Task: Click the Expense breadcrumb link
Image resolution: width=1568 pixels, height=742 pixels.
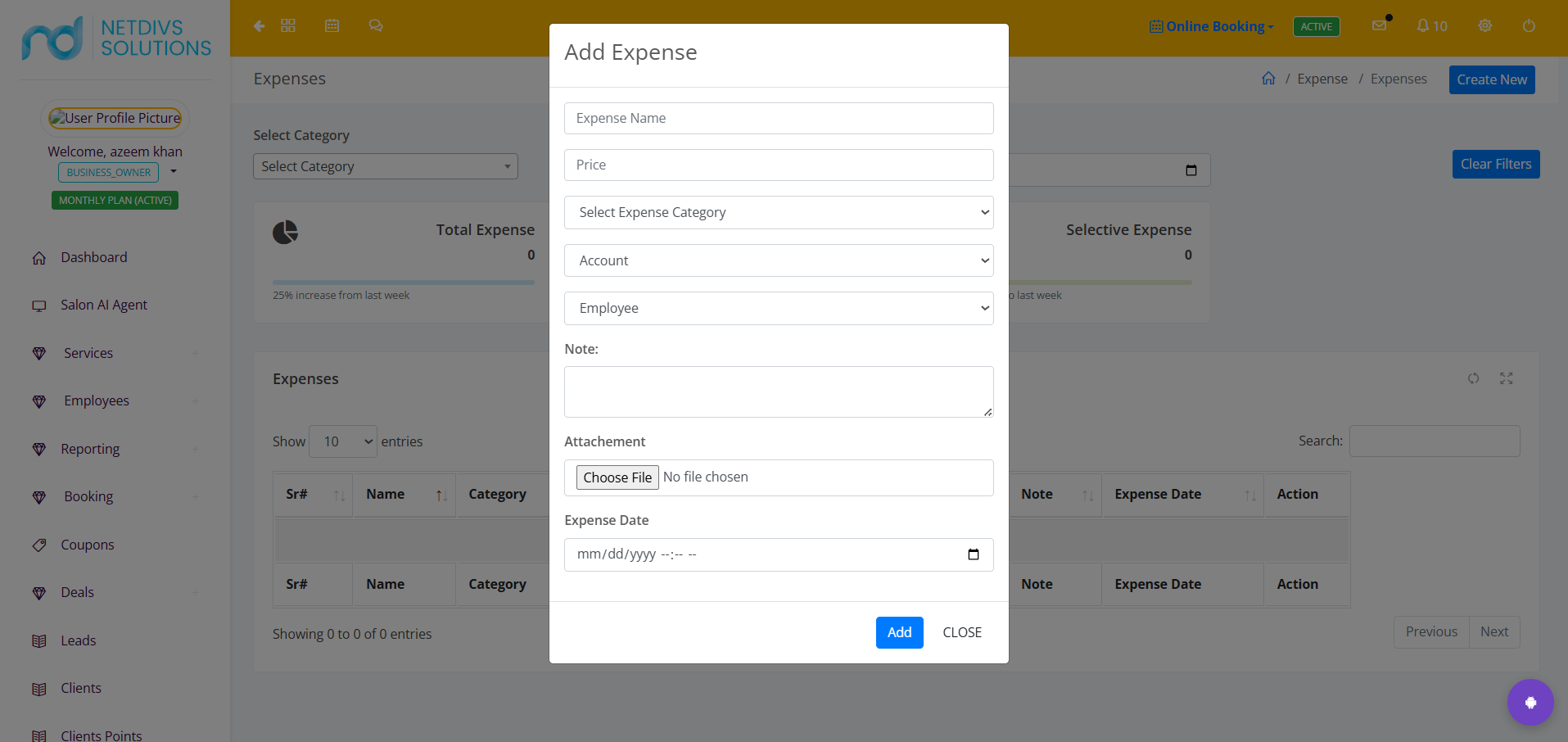Action: click(x=1322, y=79)
